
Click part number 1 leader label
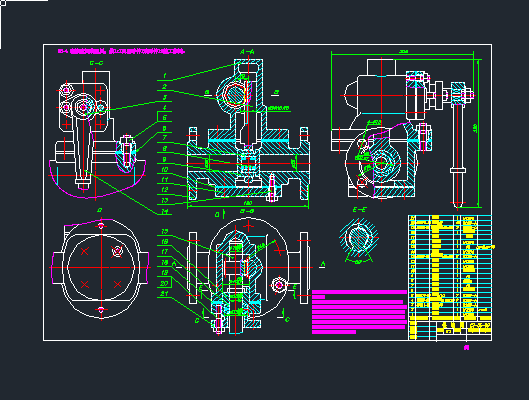point(165,76)
